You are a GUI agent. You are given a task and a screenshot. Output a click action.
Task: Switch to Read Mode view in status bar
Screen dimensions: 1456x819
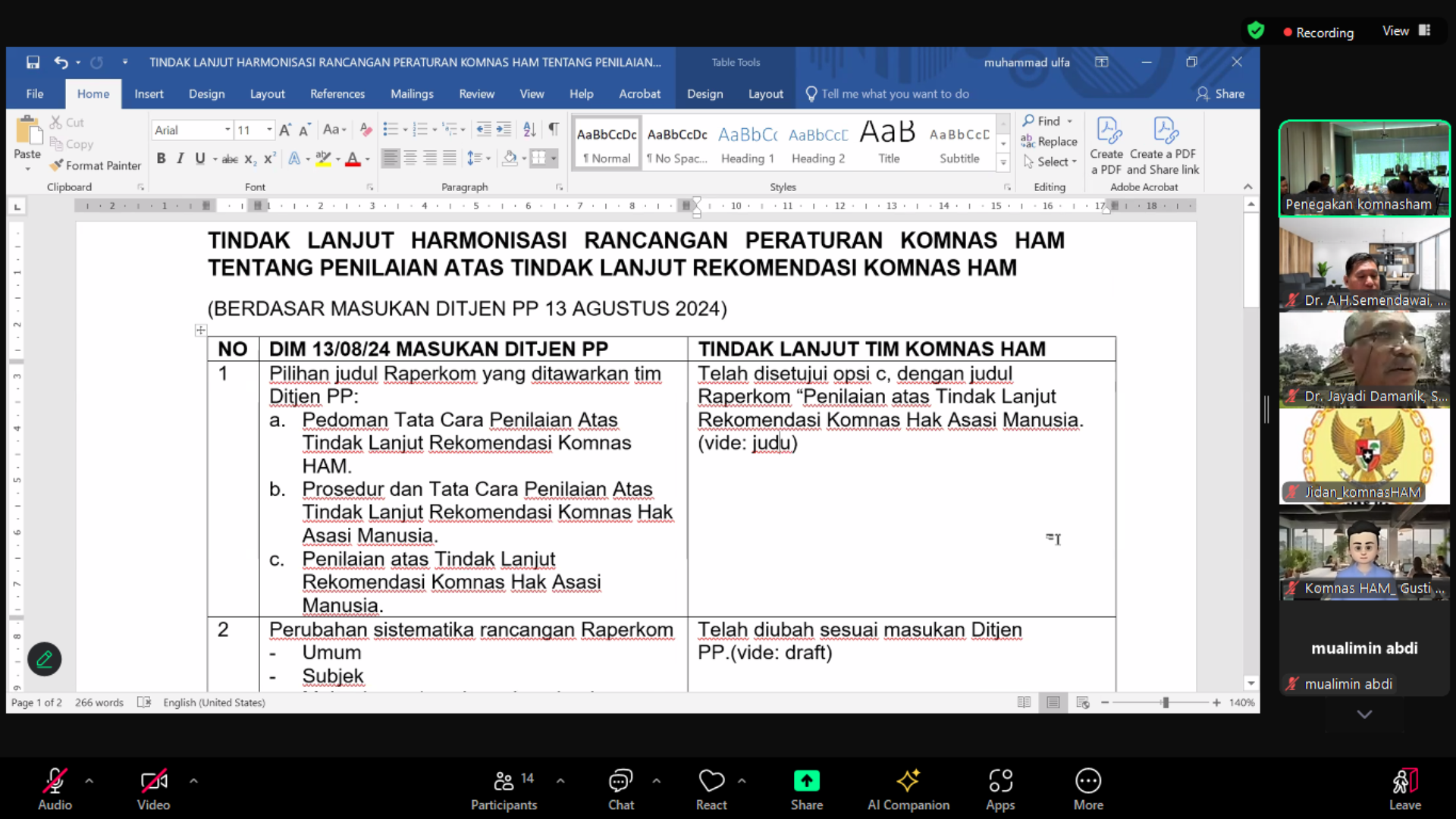(1024, 702)
